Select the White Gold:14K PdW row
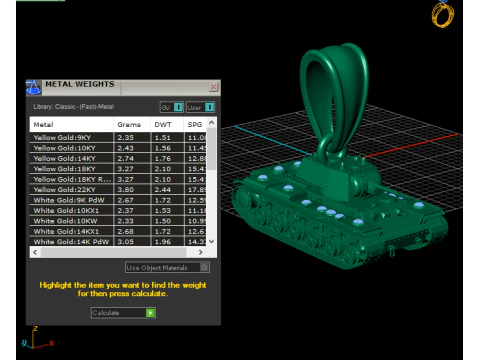 tap(118, 241)
